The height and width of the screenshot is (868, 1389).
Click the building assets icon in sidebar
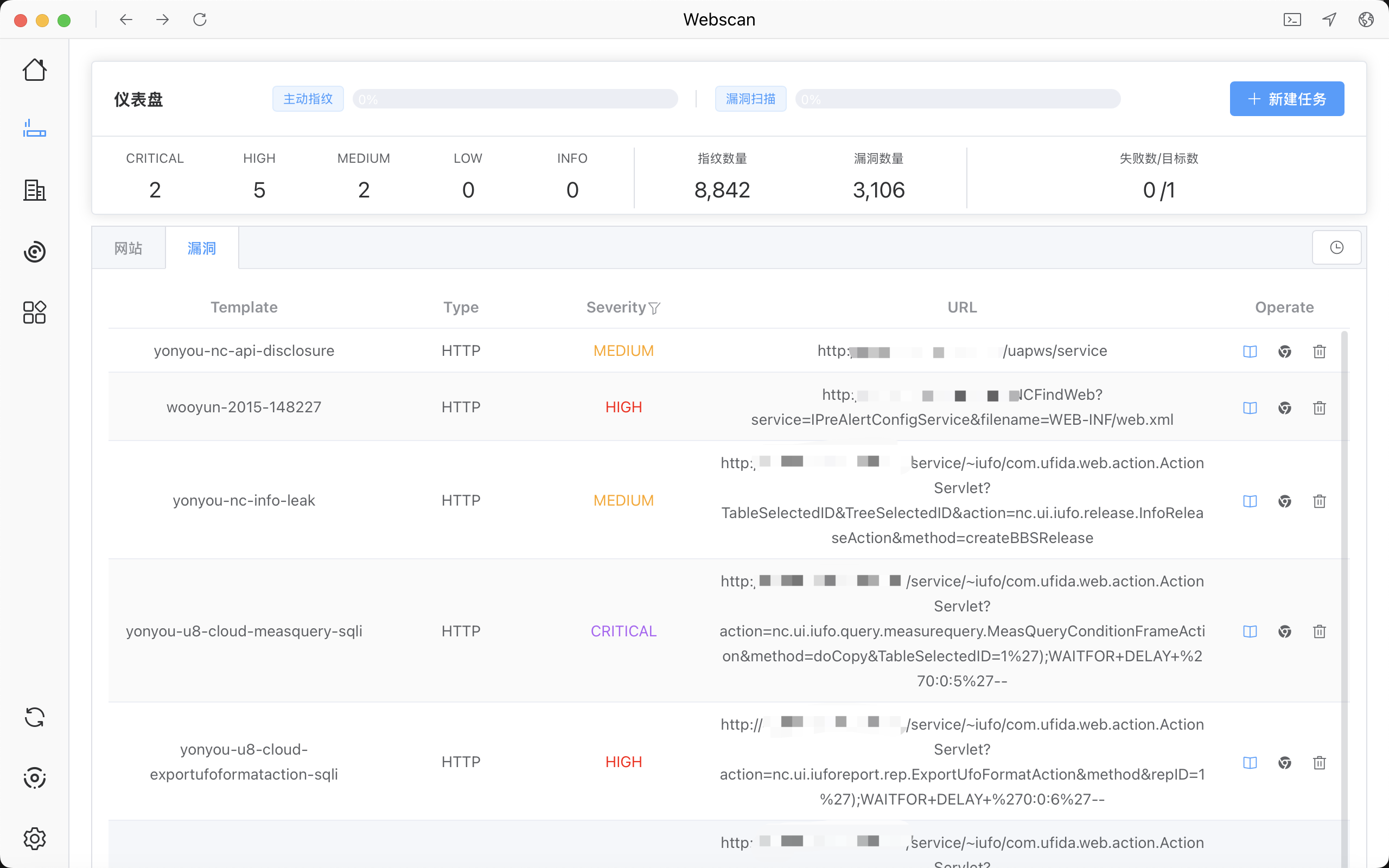tap(34, 190)
